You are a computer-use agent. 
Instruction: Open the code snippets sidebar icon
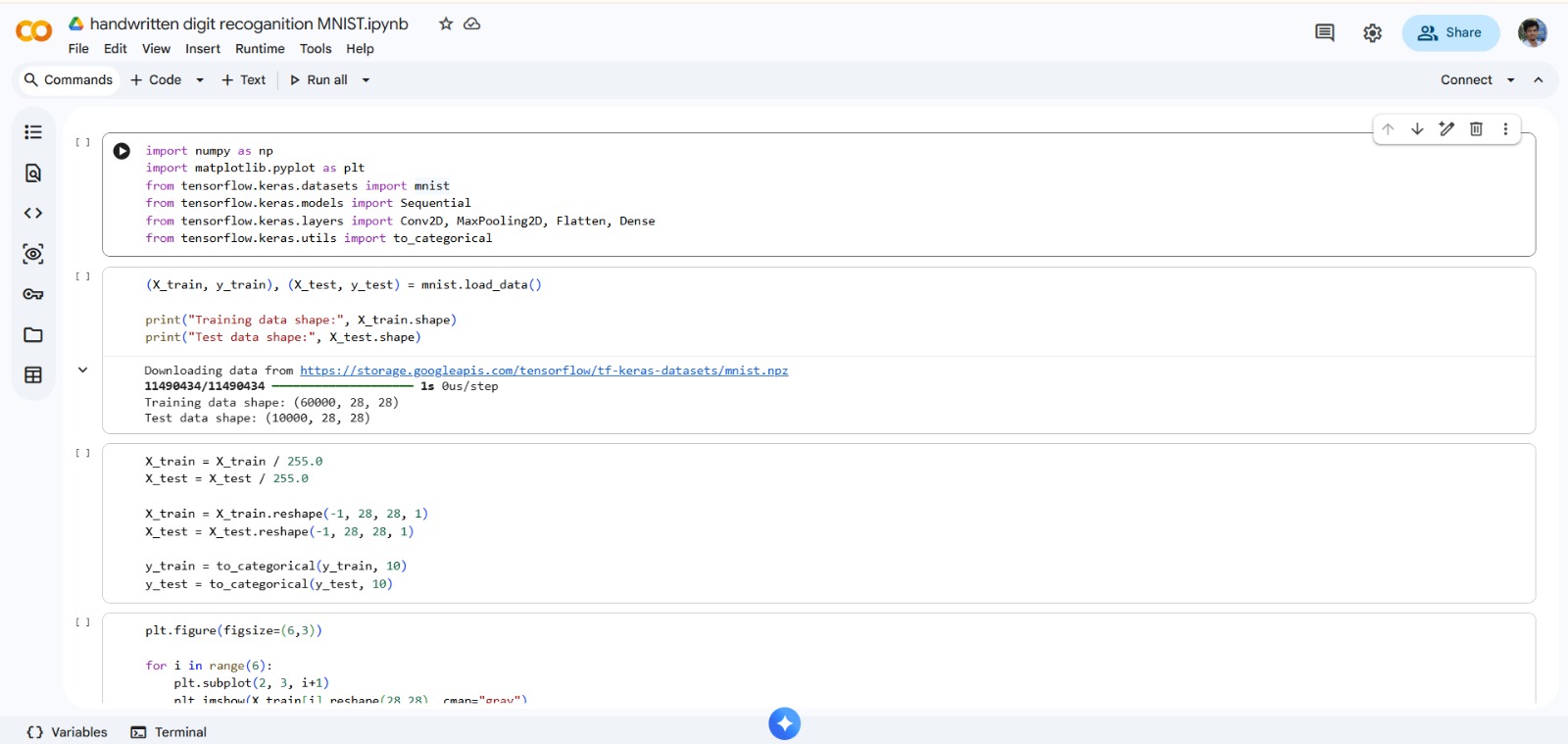tap(33, 214)
